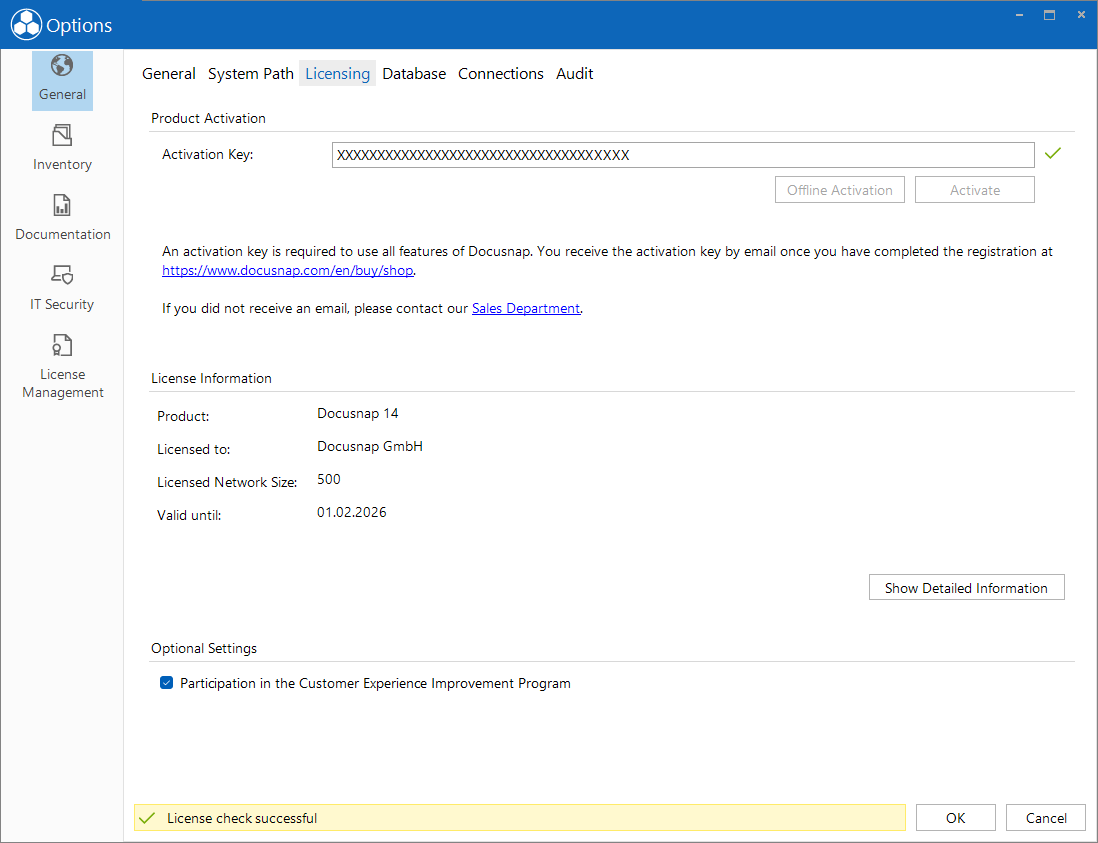Open the IT Security settings section
The width and height of the screenshot is (1098, 843).
coord(62,288)
